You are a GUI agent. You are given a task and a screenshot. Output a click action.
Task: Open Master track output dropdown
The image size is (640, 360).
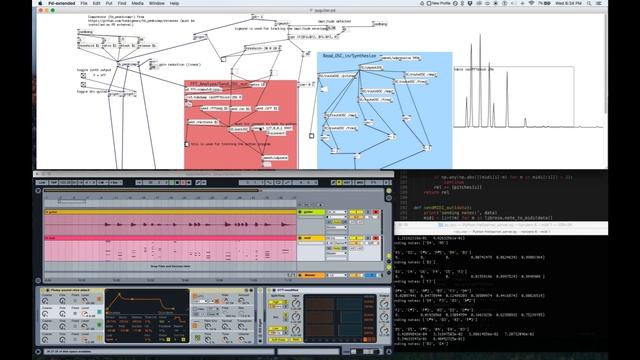pos(337,275)
